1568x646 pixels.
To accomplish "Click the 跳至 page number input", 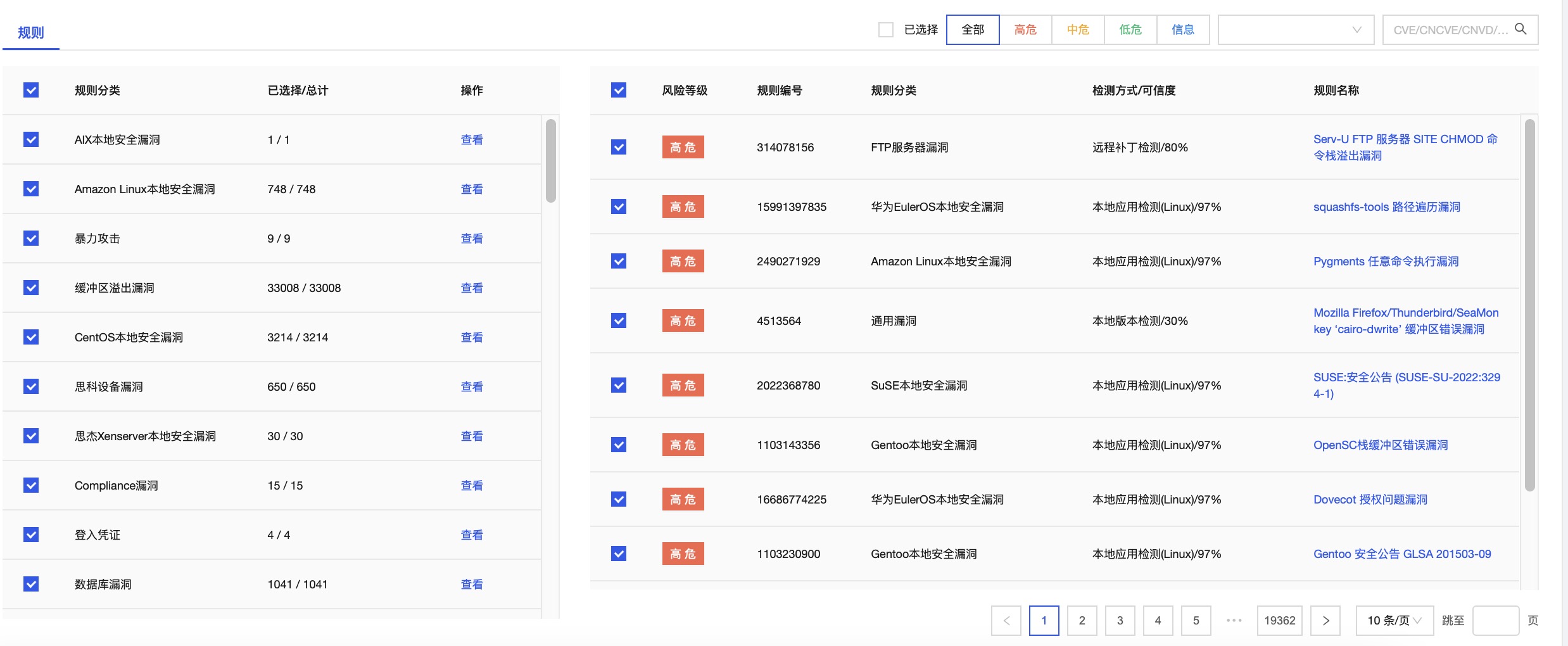I will [x=1495, y=621].
